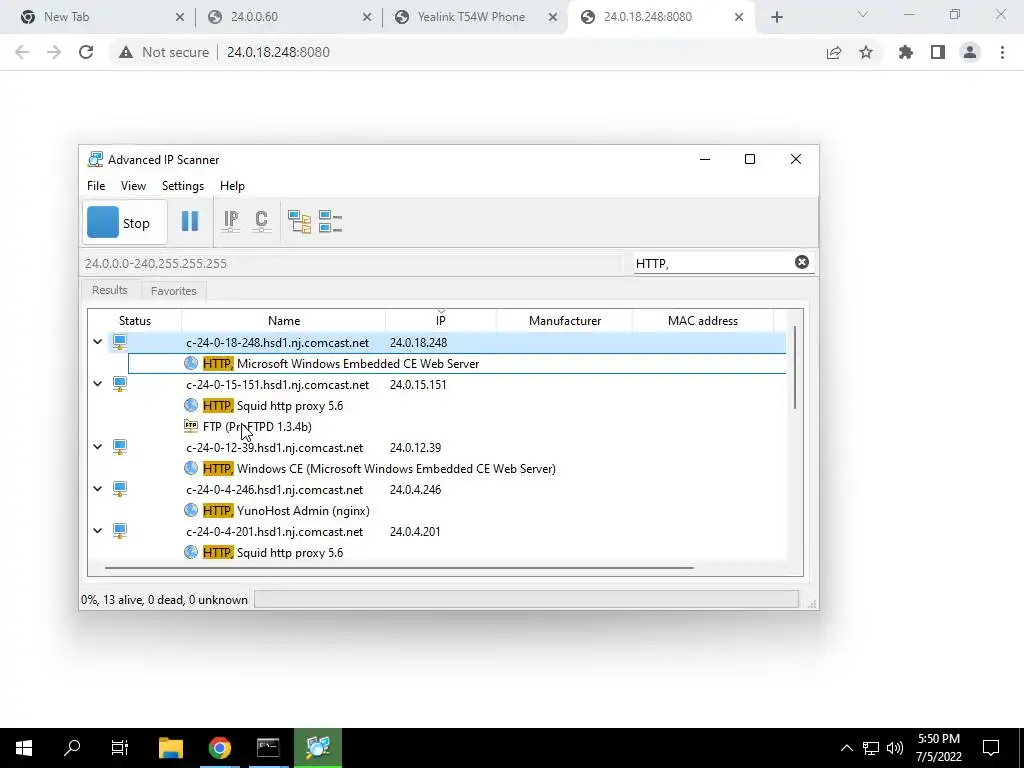Click the IP range field 24.0.0.0-240.255.255.255
This screenshot has height=768, width=1024.
(x=351, y=264)
